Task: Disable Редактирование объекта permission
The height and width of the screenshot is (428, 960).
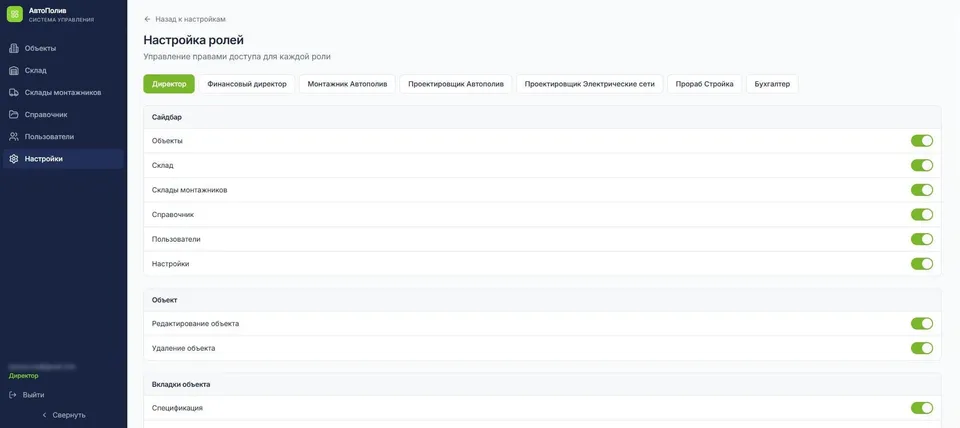Action: pyautogui.click(x=921, y=323)
